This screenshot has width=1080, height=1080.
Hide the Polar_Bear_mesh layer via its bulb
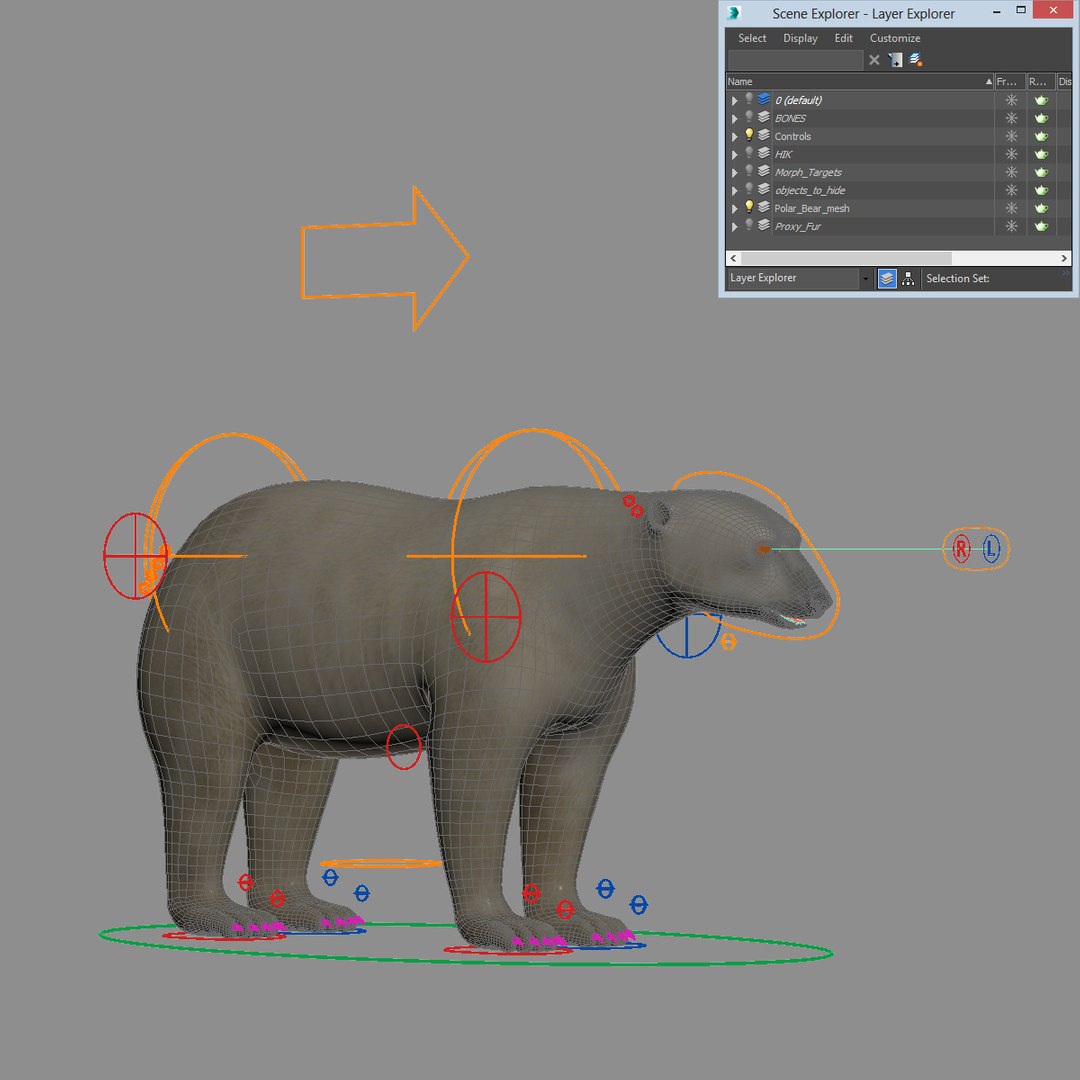pos(749,207)
